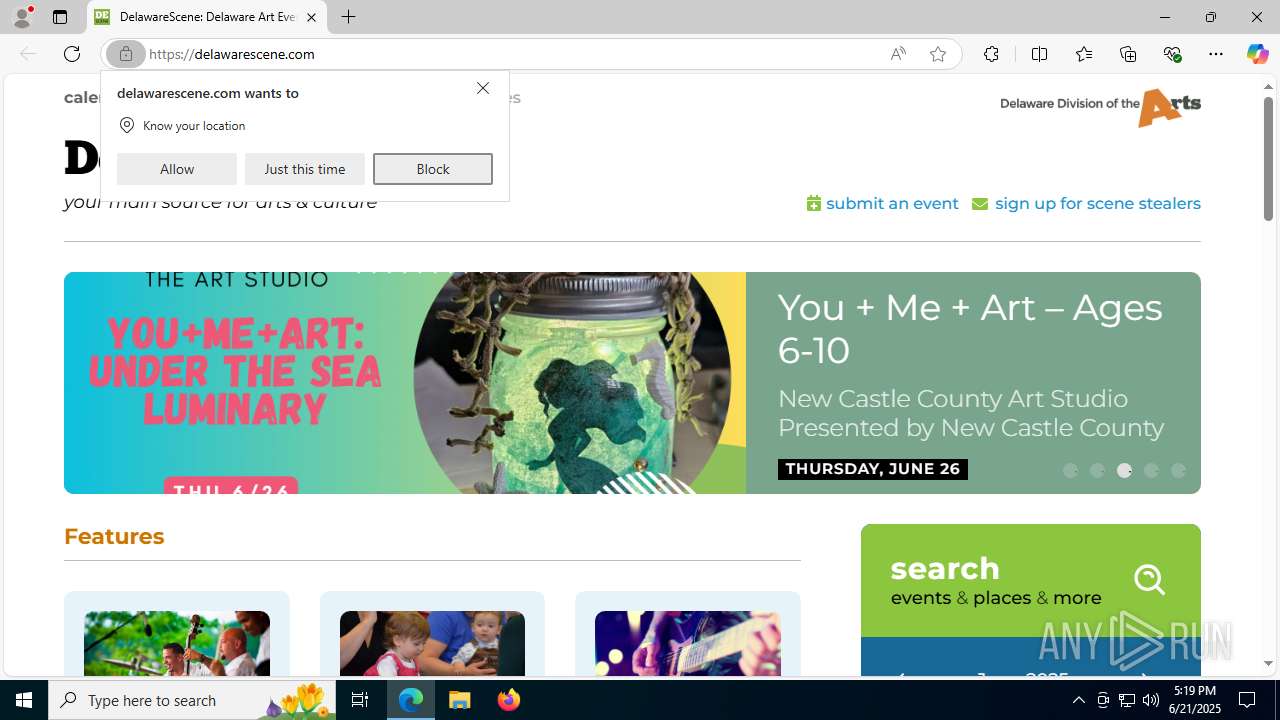Image resolution: width=1280 pixels, height=720 pixels.
Task: Open Split screen icon
Action: 1039,54
